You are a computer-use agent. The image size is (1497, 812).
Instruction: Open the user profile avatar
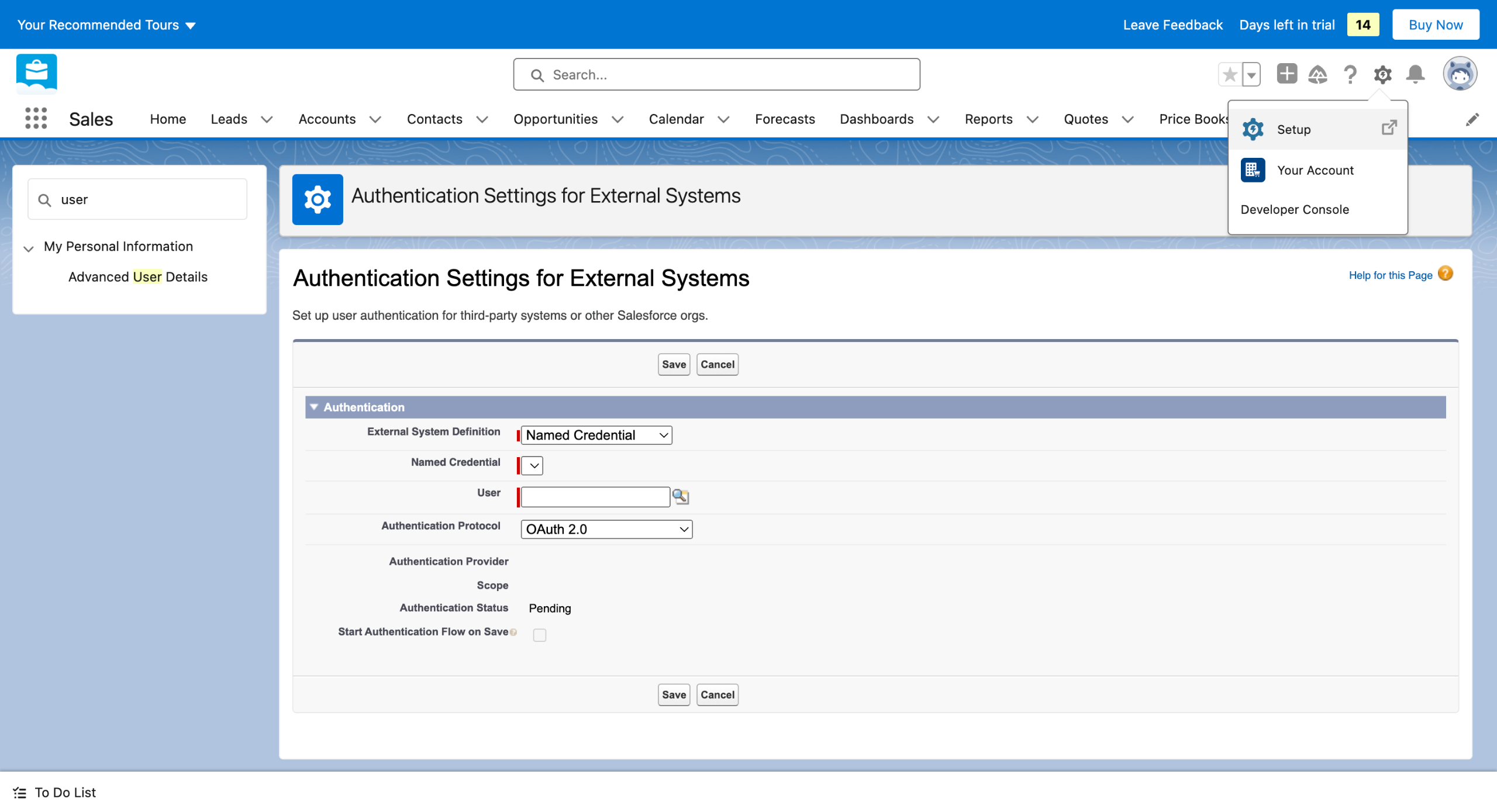coord(1460,74)
